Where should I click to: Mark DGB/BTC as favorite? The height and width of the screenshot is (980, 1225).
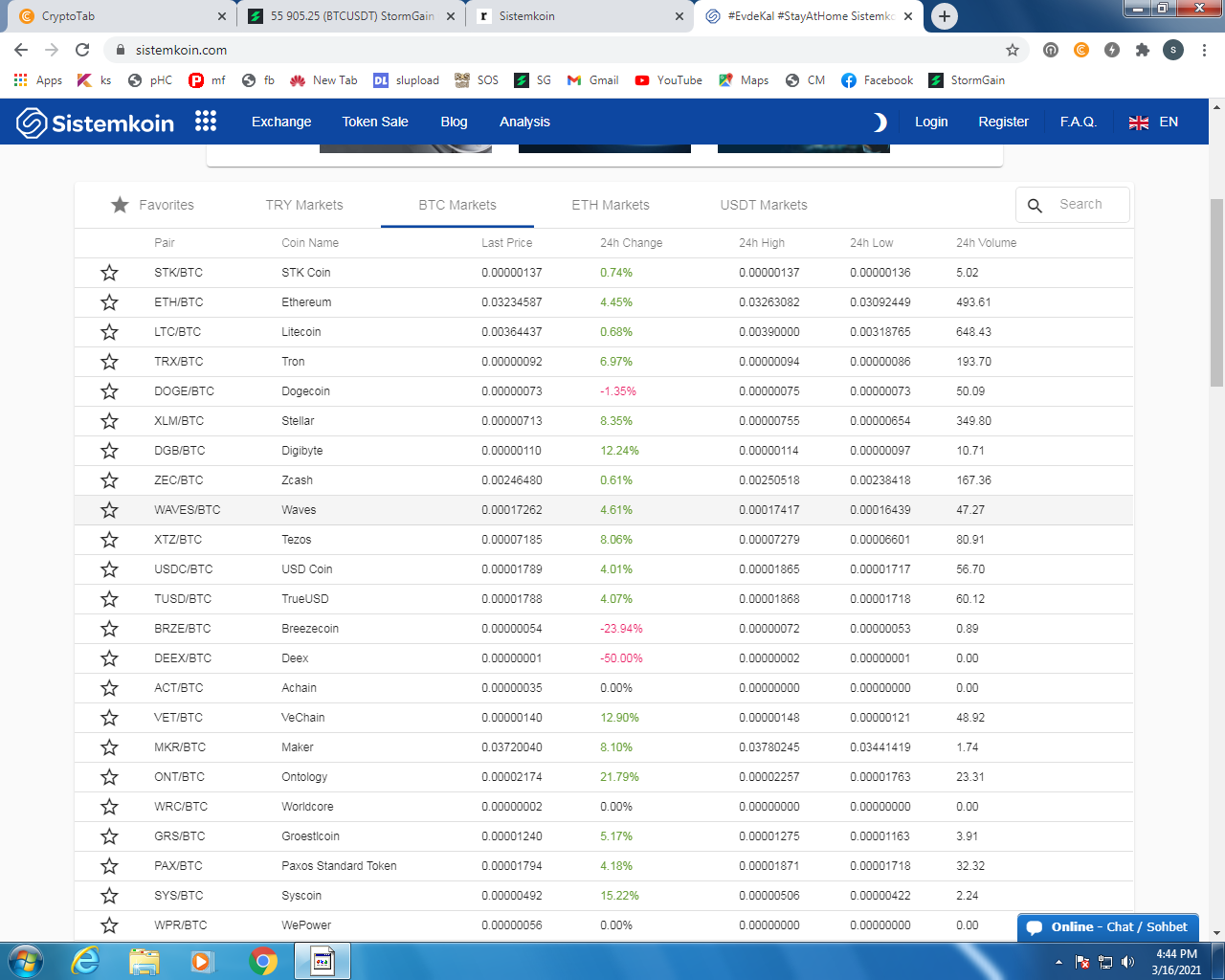[x=109, y=451]
